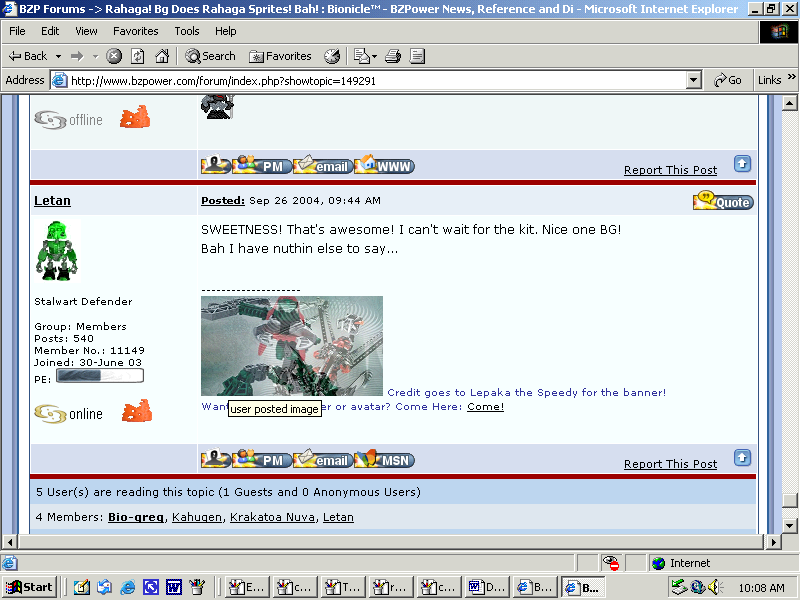Click the blue jump-to-top arrow icon
Viewport: 800px width, 600px height.
click(x=742, y=457)
